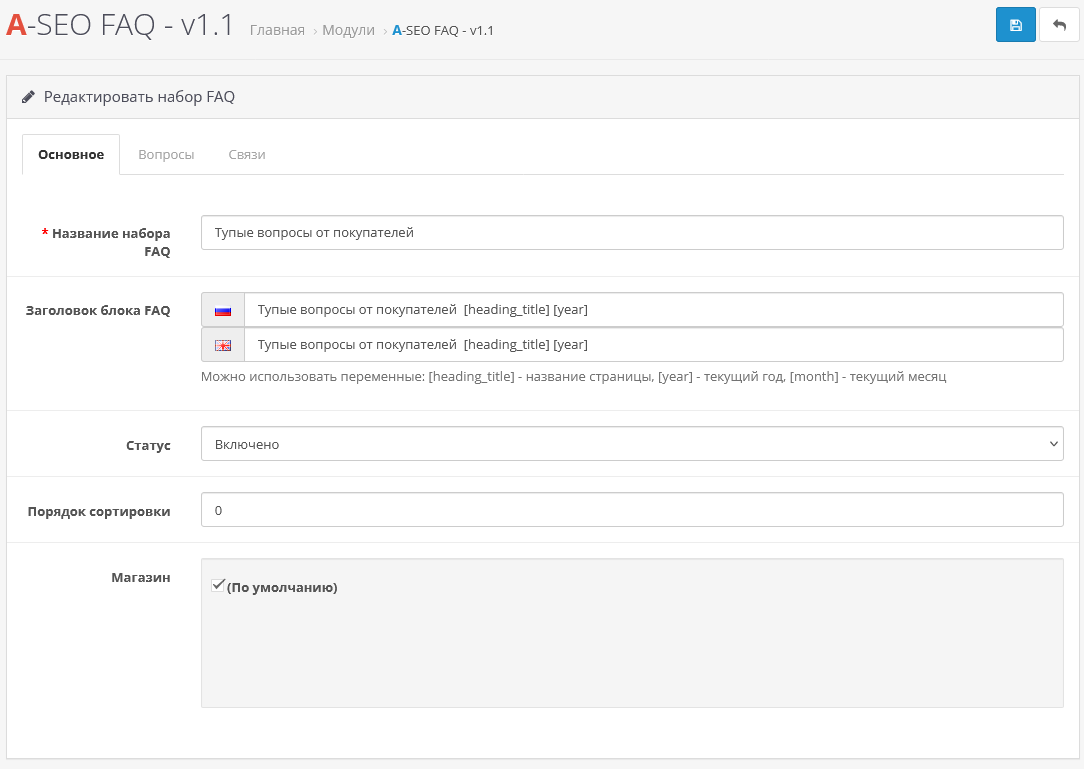
Task: Click the Russian flag language icon
Action: pos(222,310)
